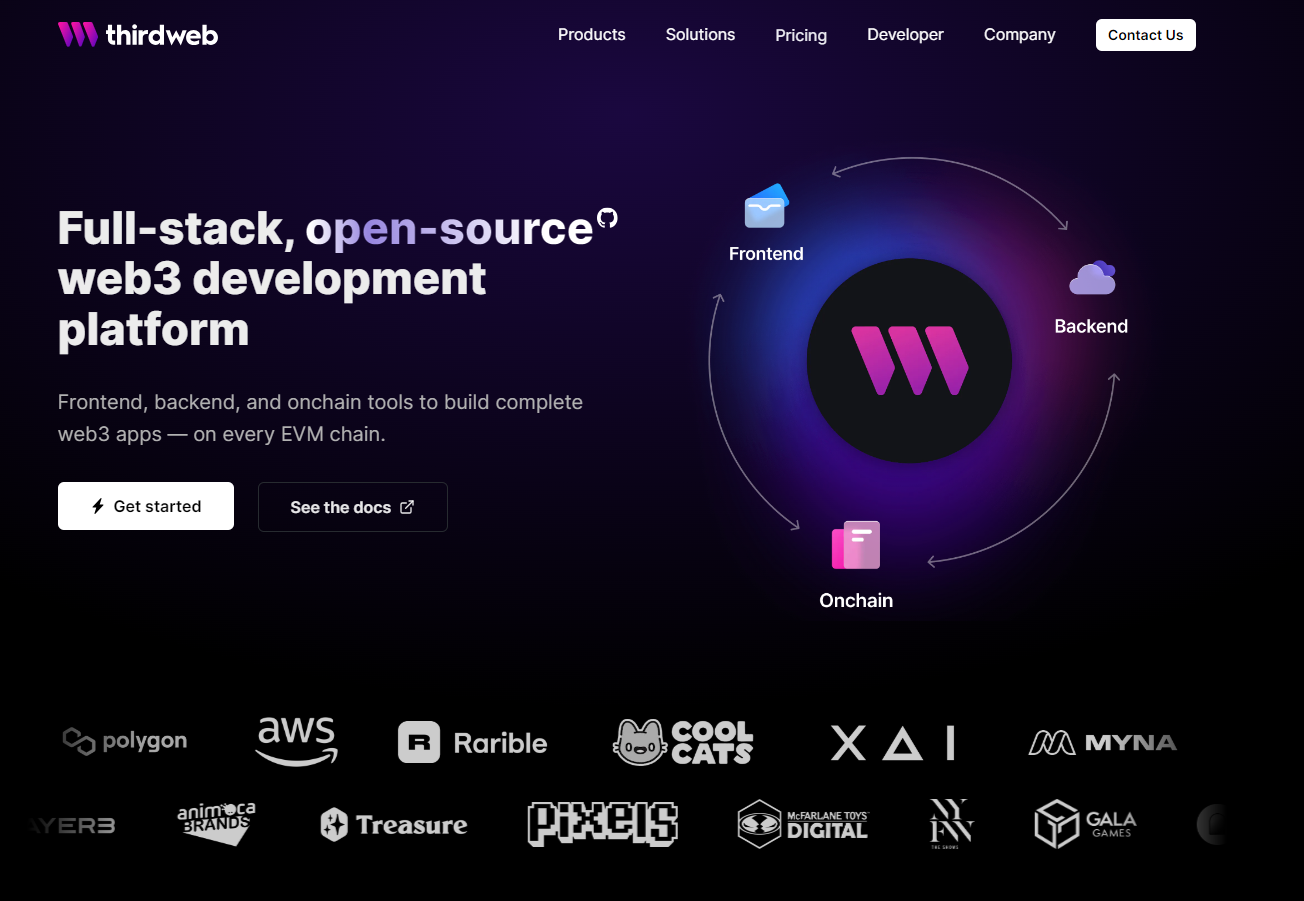Click the Backend cloud icon
Screen dimensions: 1304x901
1091,278
